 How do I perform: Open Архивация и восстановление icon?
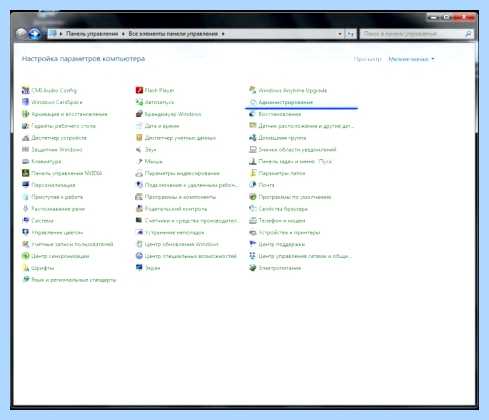[26, 114]
